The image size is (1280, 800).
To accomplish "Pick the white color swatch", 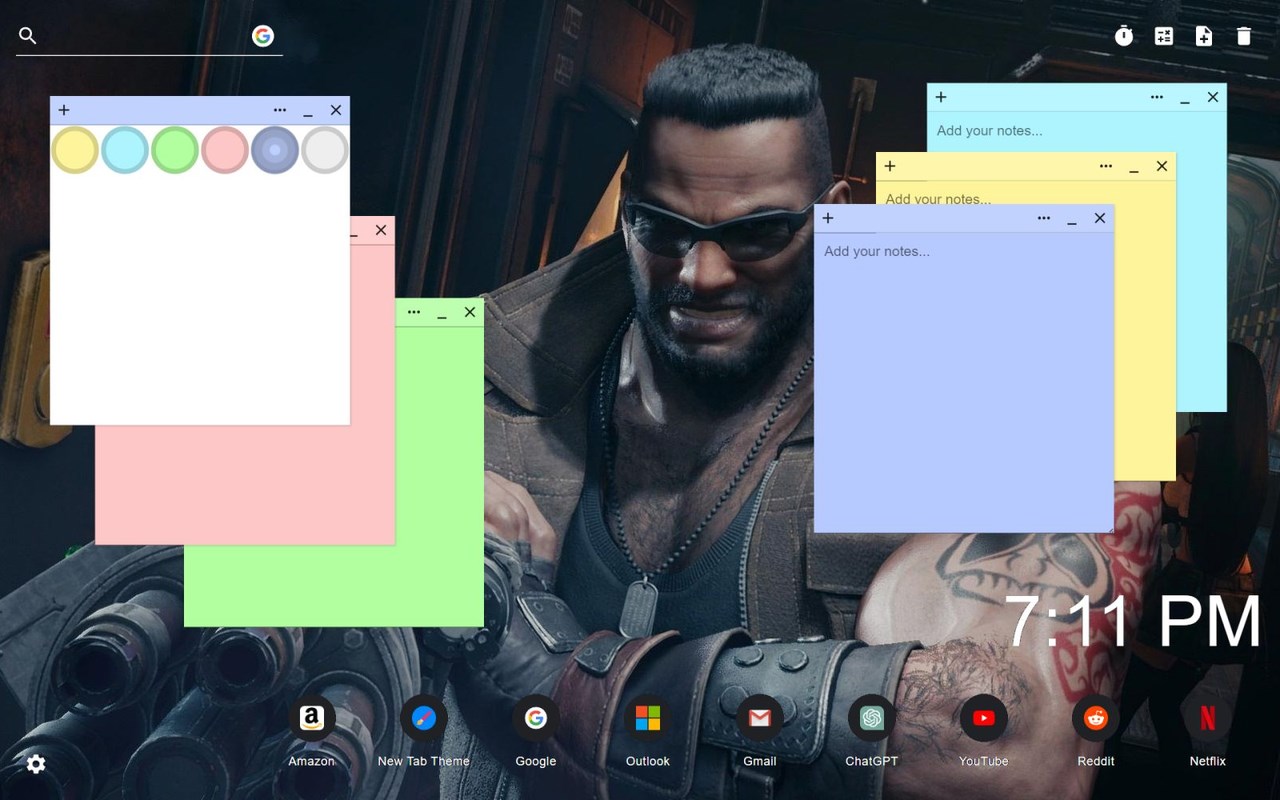I will point(325,150).
